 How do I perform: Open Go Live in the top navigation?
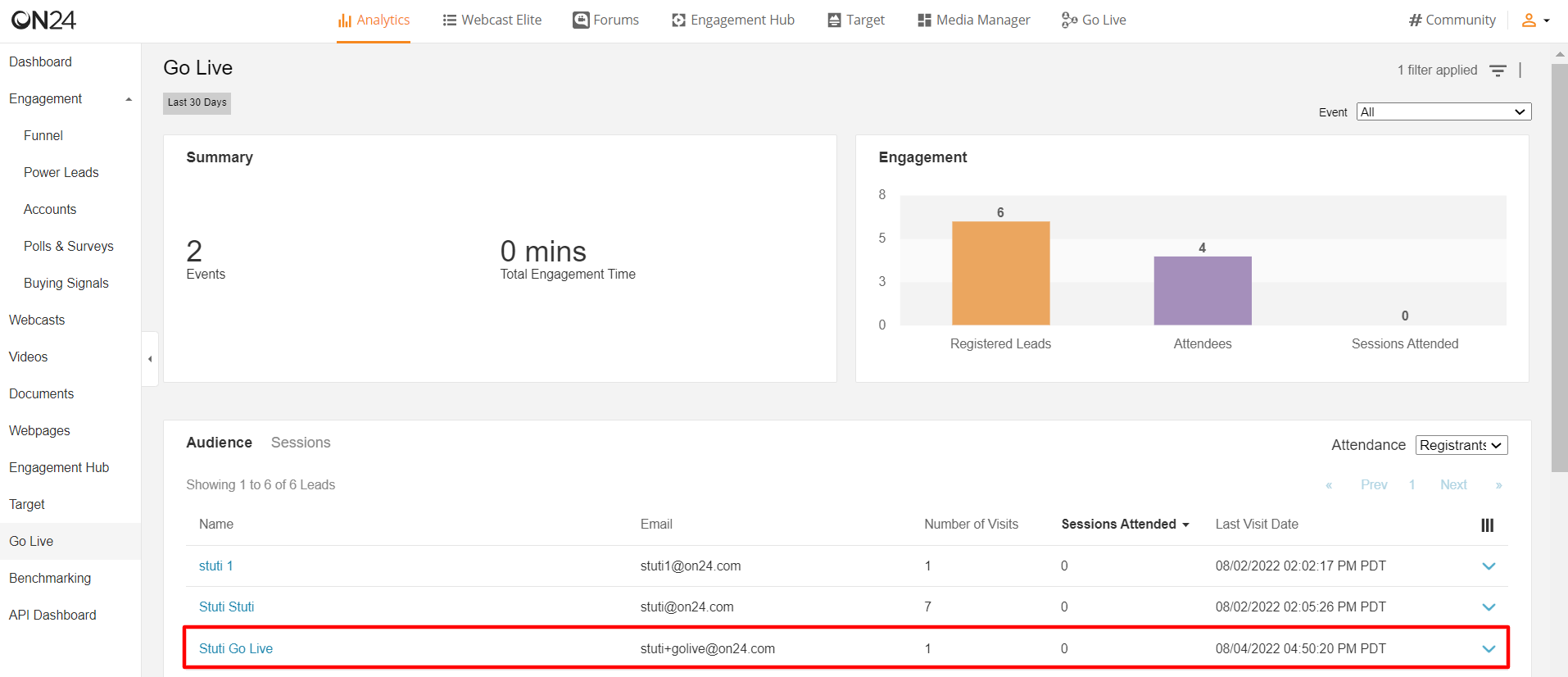click(x=1094, y=20)
